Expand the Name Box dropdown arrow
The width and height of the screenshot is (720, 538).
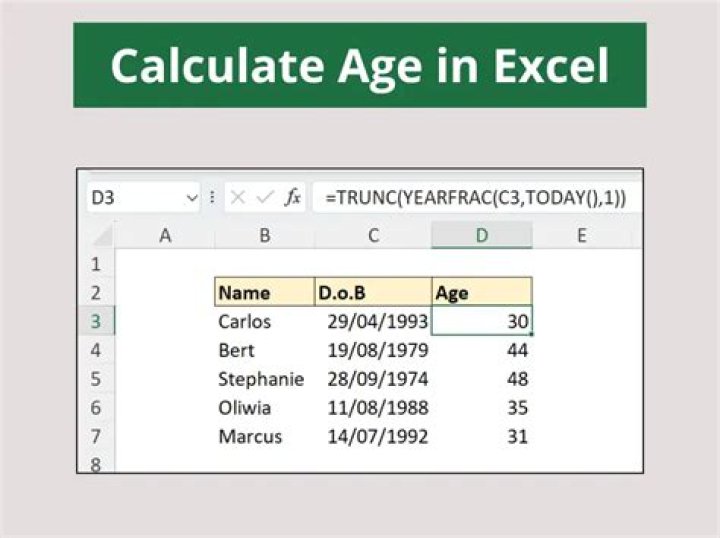[192, 198]
